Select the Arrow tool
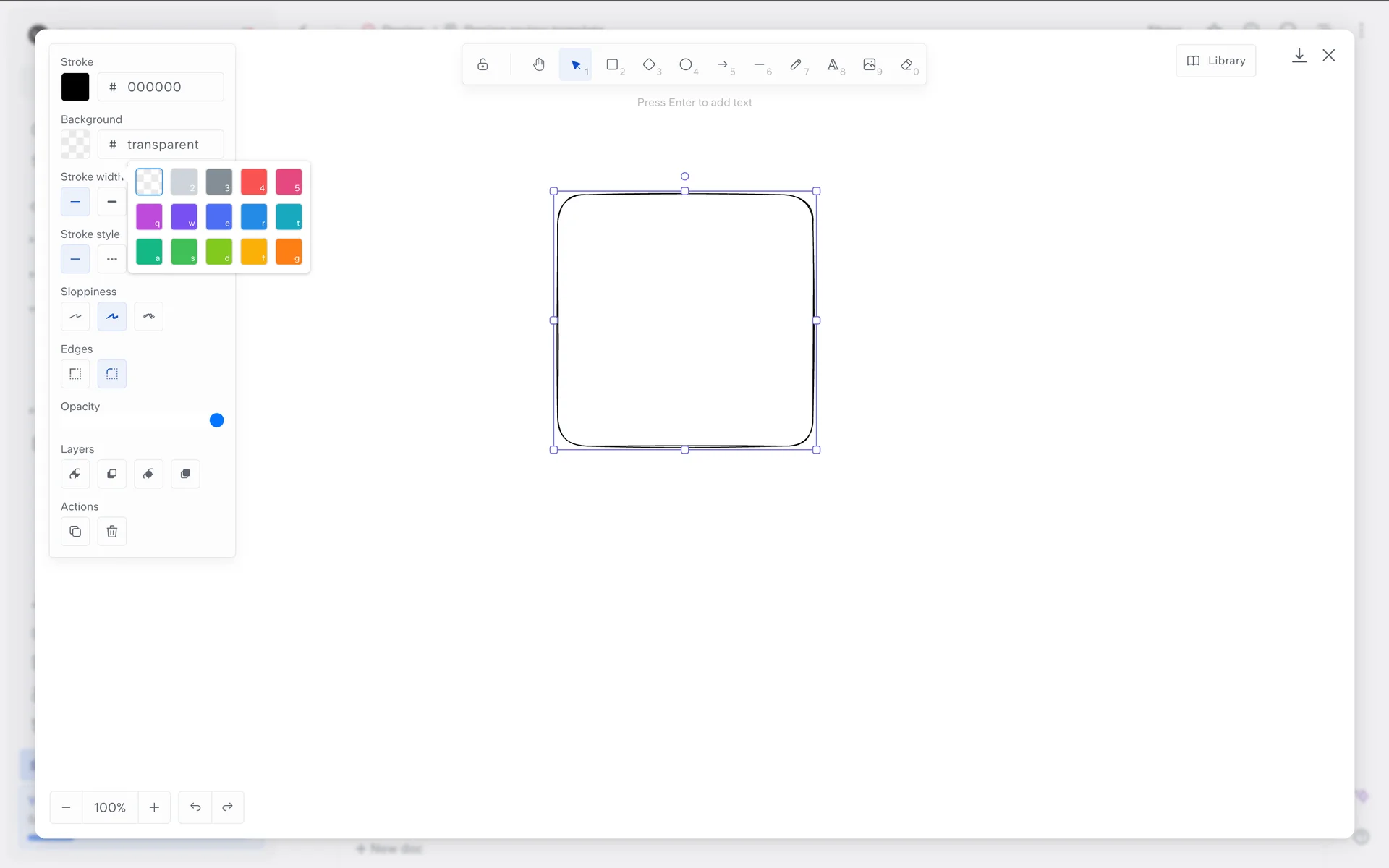Viewport: 1389px width, 868px height. point(723,65)
